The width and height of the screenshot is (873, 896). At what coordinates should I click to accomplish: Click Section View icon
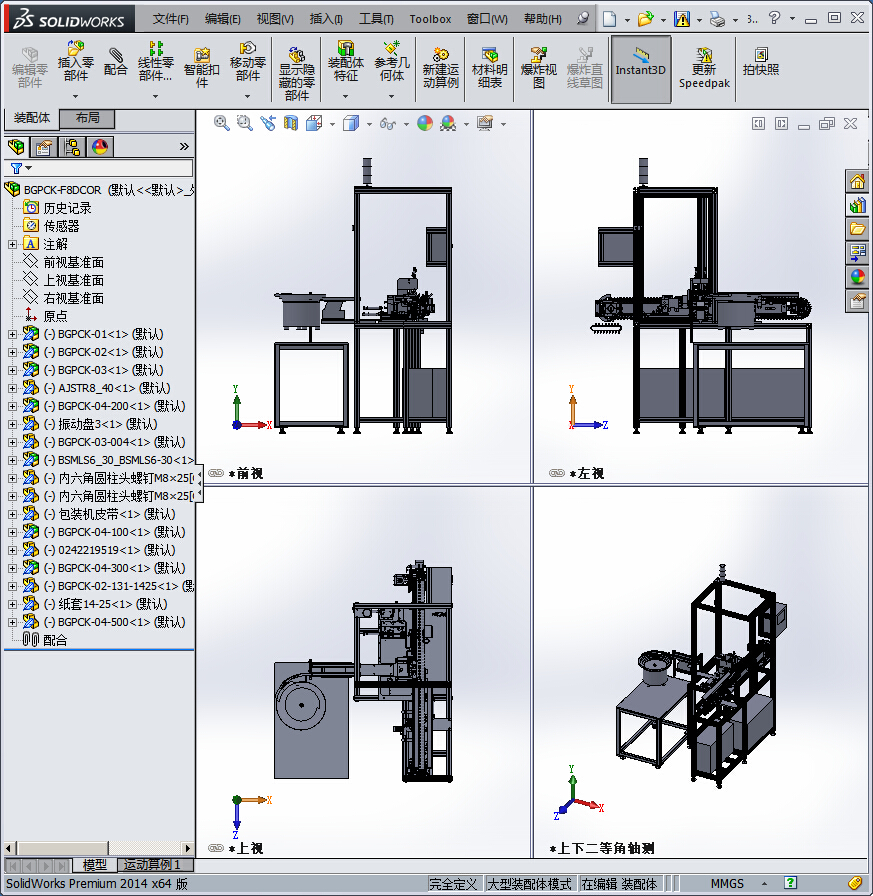291,123
